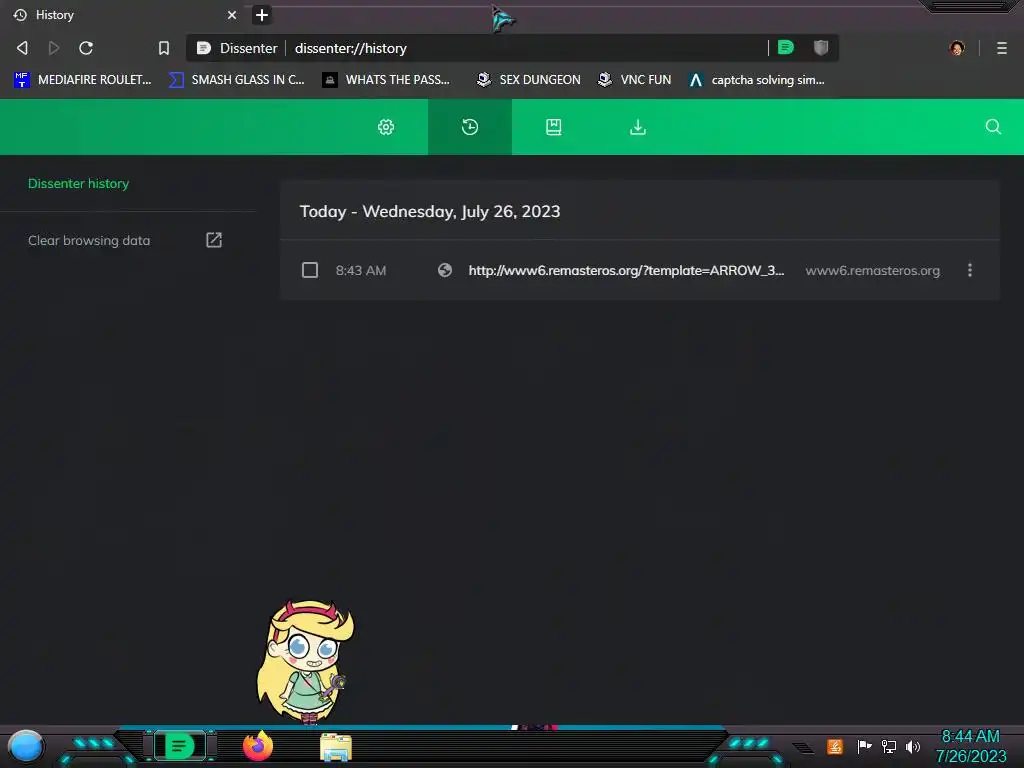Open more actions for remasteros.org entry
The width and height of the screenshot is (1024, 768).
point(970,270)
